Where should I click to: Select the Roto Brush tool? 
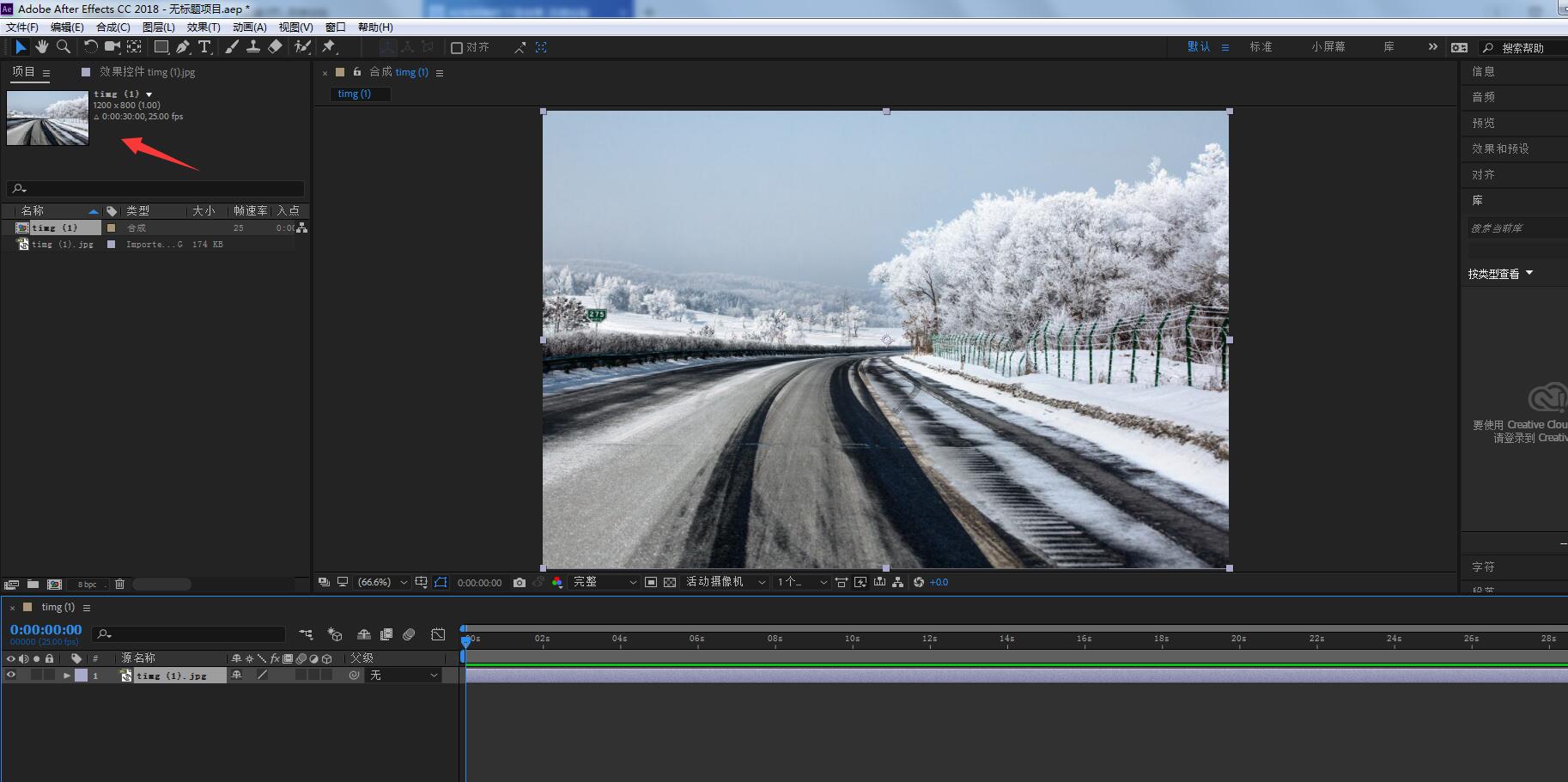[301, 47]
